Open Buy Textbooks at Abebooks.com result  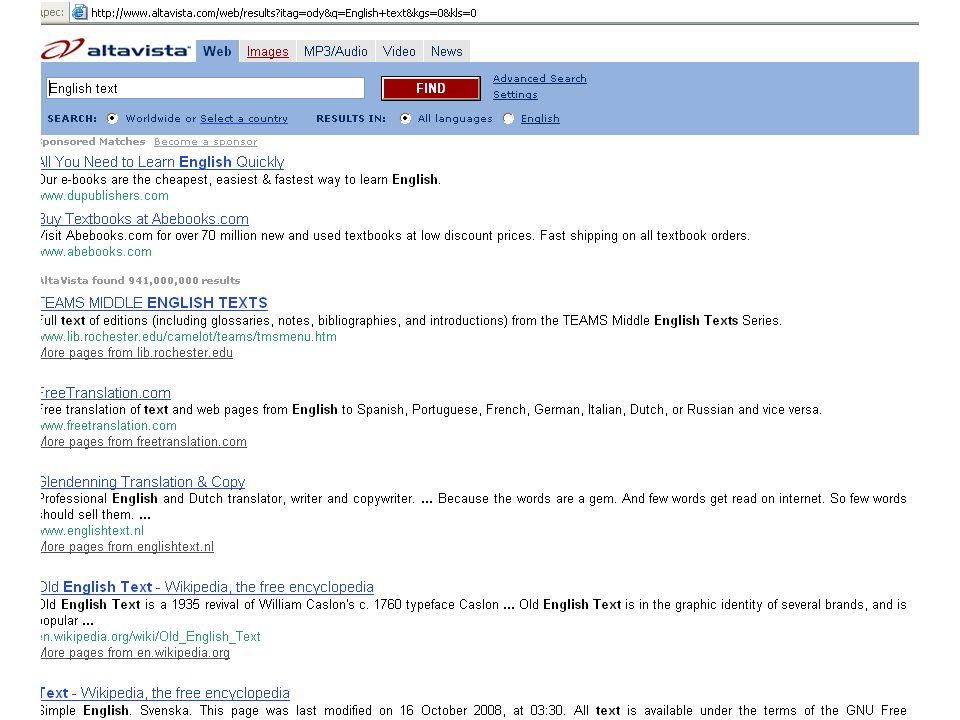coord(144,219)
